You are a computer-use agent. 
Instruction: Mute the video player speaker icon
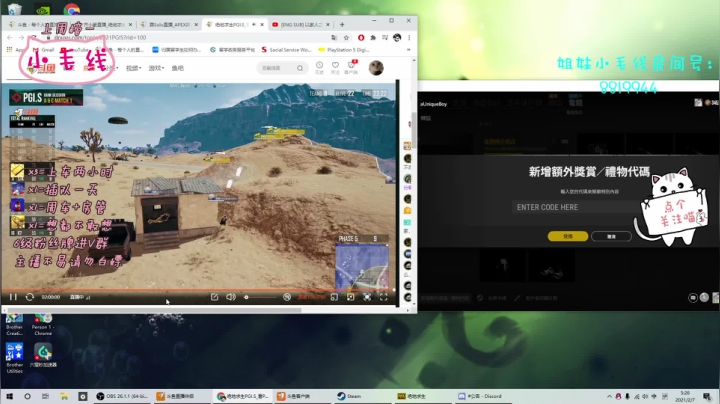(x=231, y=297)
